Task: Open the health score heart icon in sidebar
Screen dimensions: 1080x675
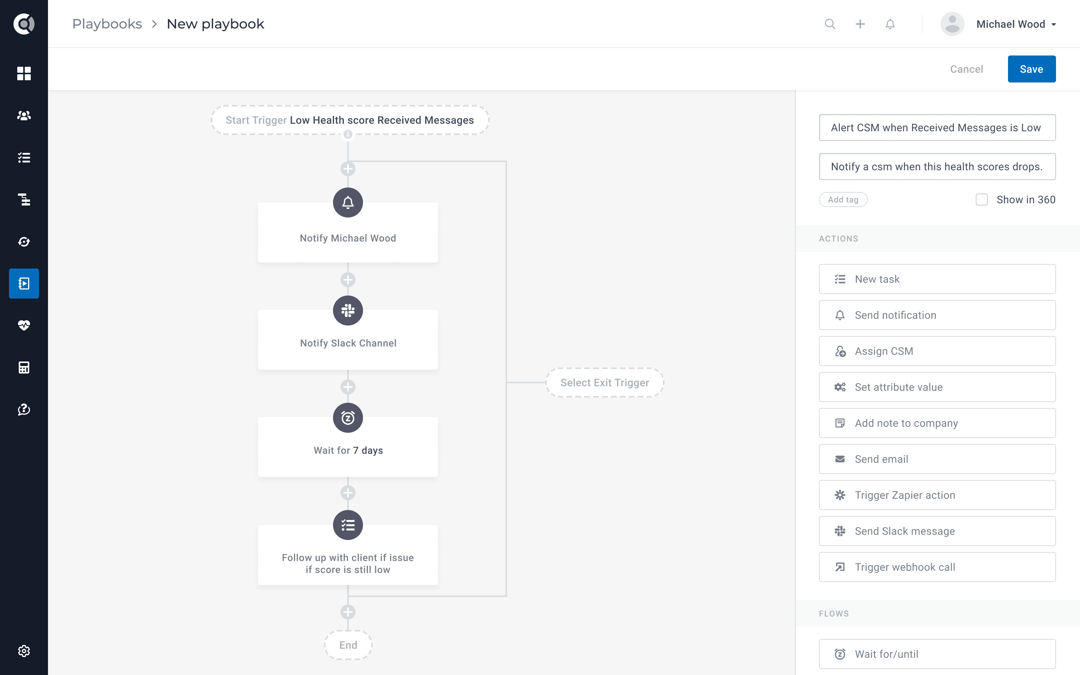Action: click(x=24, y=325)
